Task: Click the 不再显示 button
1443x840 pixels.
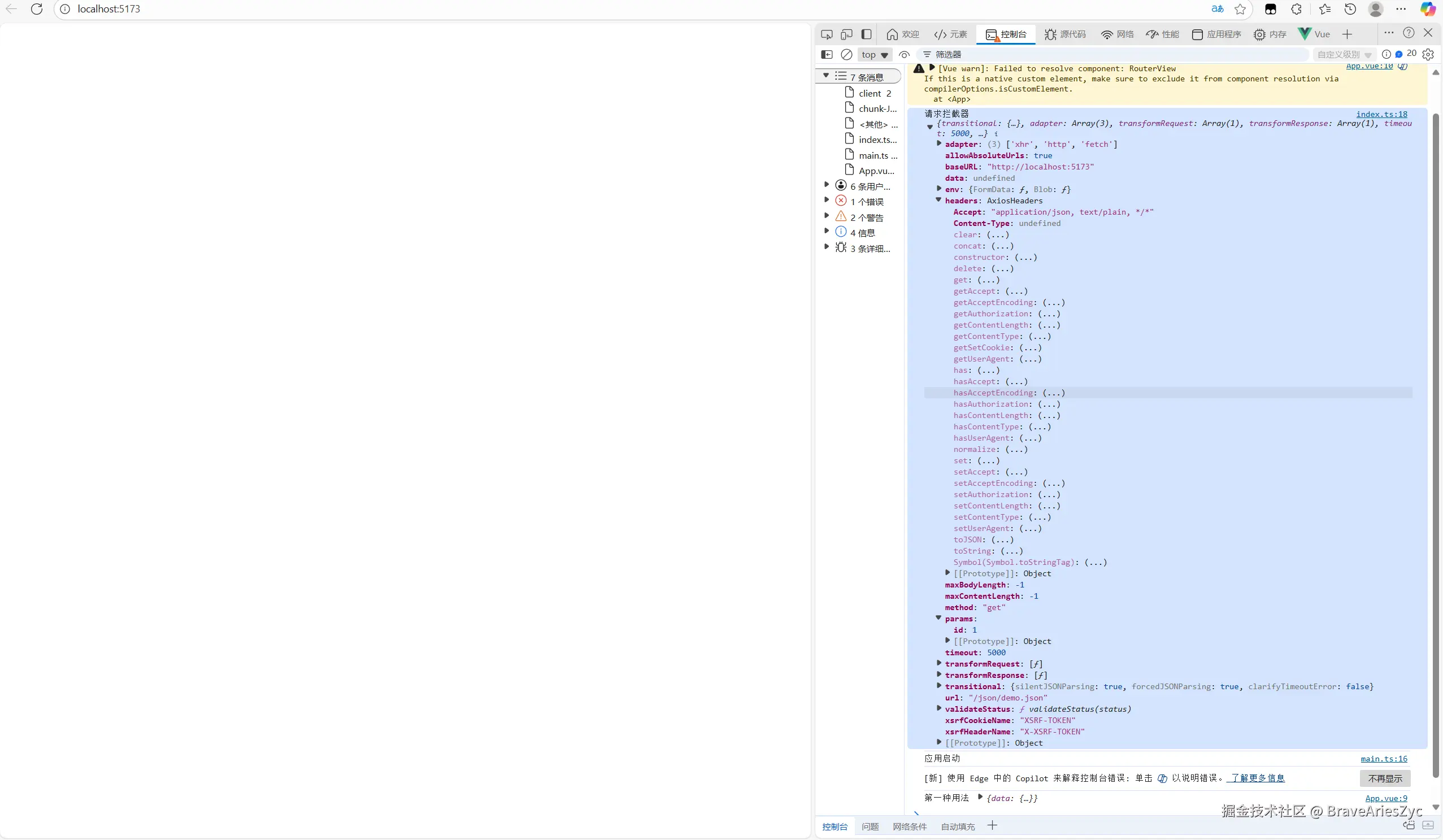Action: tap(1385, 778)
